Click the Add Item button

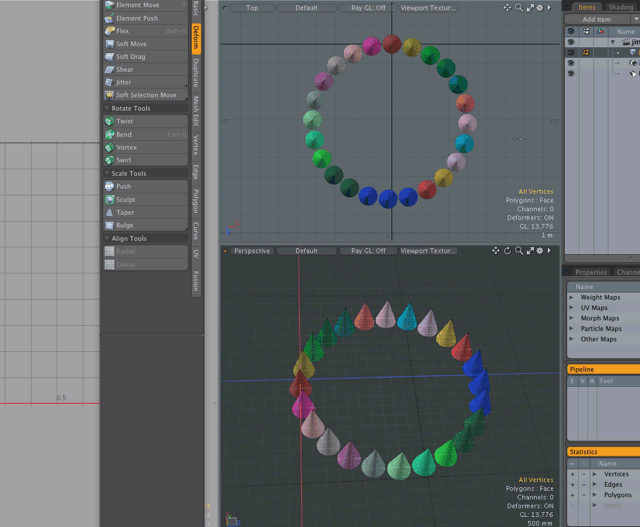pyautogui.click(x=596, y=19)
